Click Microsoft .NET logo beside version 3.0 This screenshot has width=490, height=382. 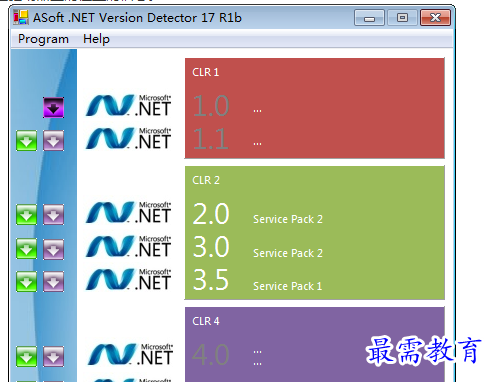(129, 246)
